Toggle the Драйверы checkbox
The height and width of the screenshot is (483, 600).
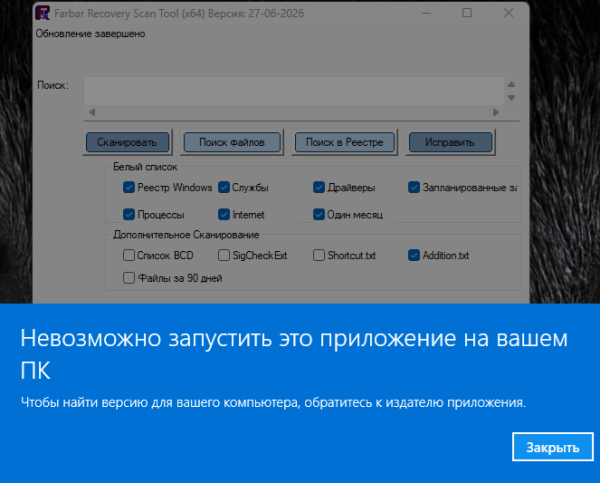(x=319, y=188)
